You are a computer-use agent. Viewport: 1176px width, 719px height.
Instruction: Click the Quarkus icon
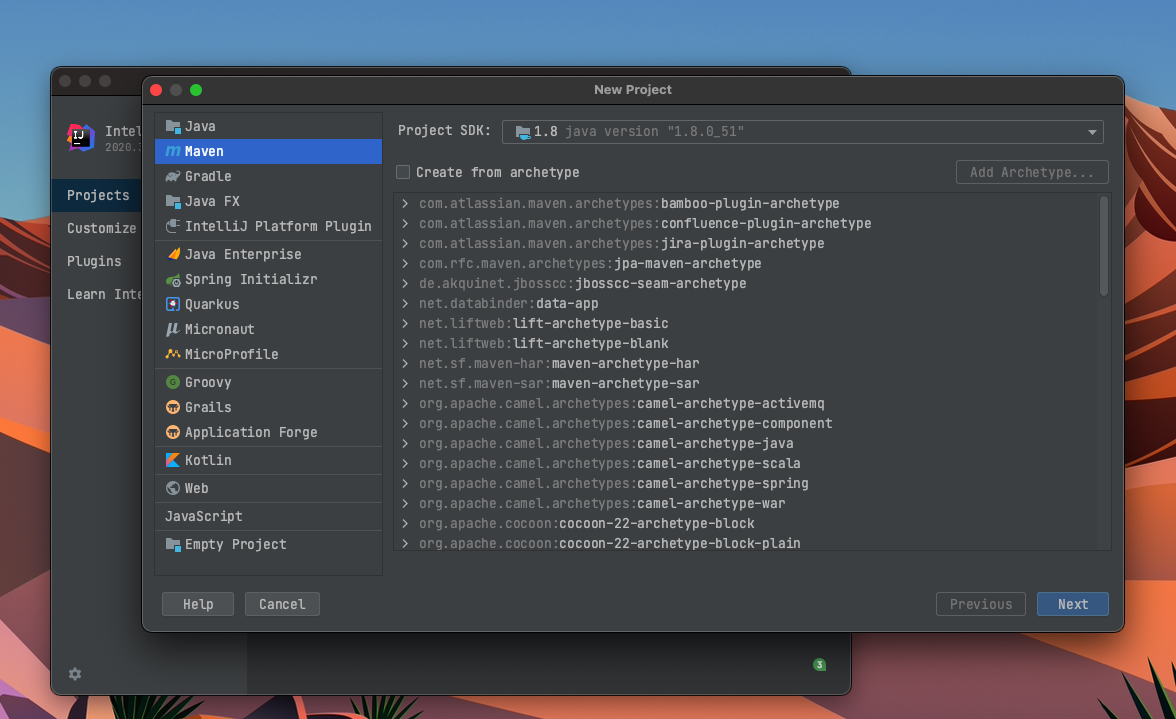[173, 304]
